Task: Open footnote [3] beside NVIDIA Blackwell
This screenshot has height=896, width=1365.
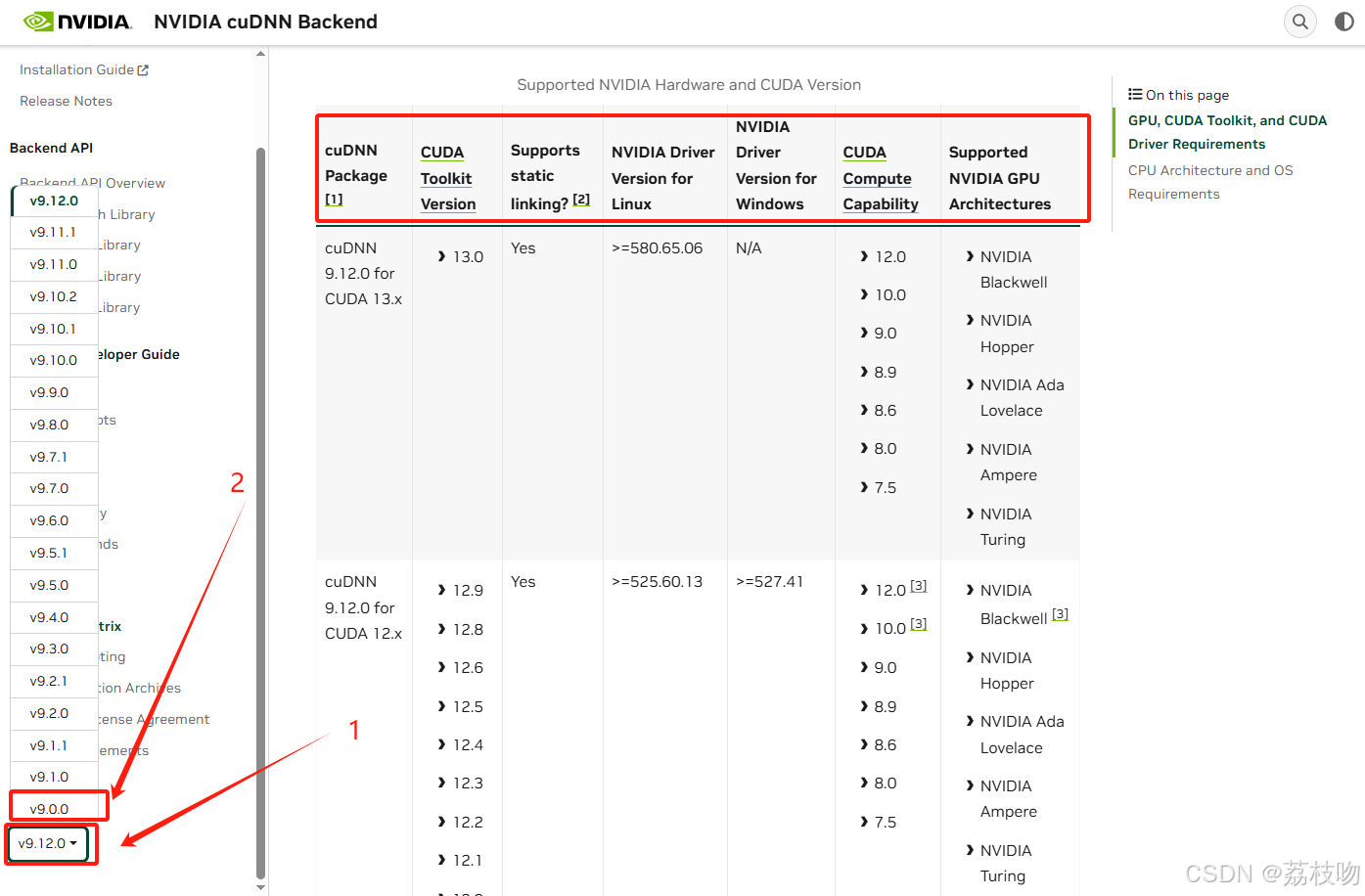Action: 1060,614
